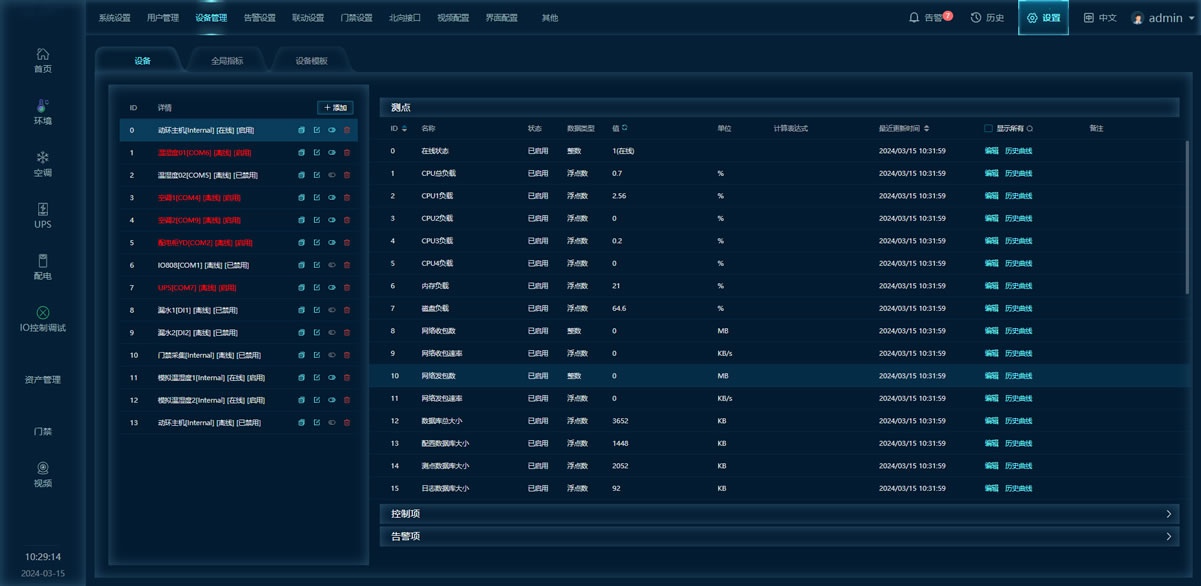The image size is (1201, 586).
Task: Toggle enable switch for 温湿度02[COM5]
Action: tap(332, 175)
